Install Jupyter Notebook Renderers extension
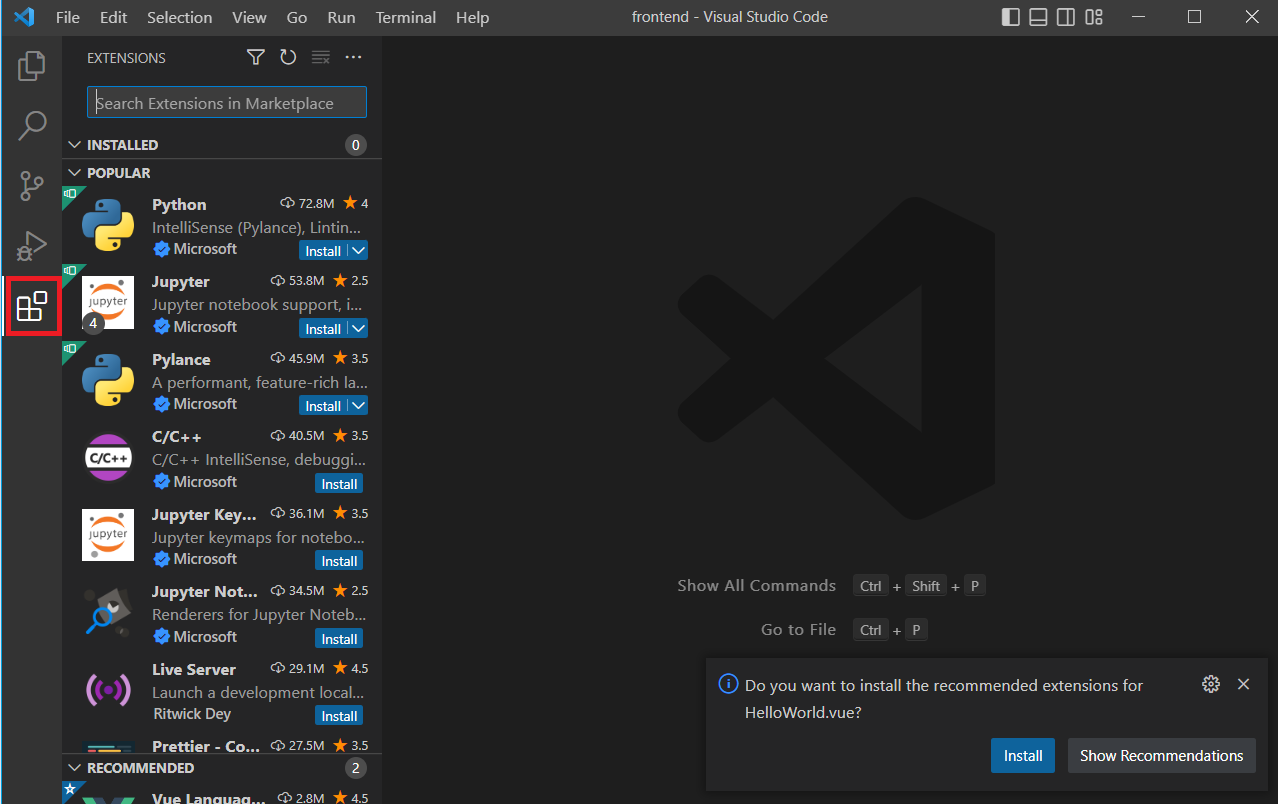 [339, 638]
